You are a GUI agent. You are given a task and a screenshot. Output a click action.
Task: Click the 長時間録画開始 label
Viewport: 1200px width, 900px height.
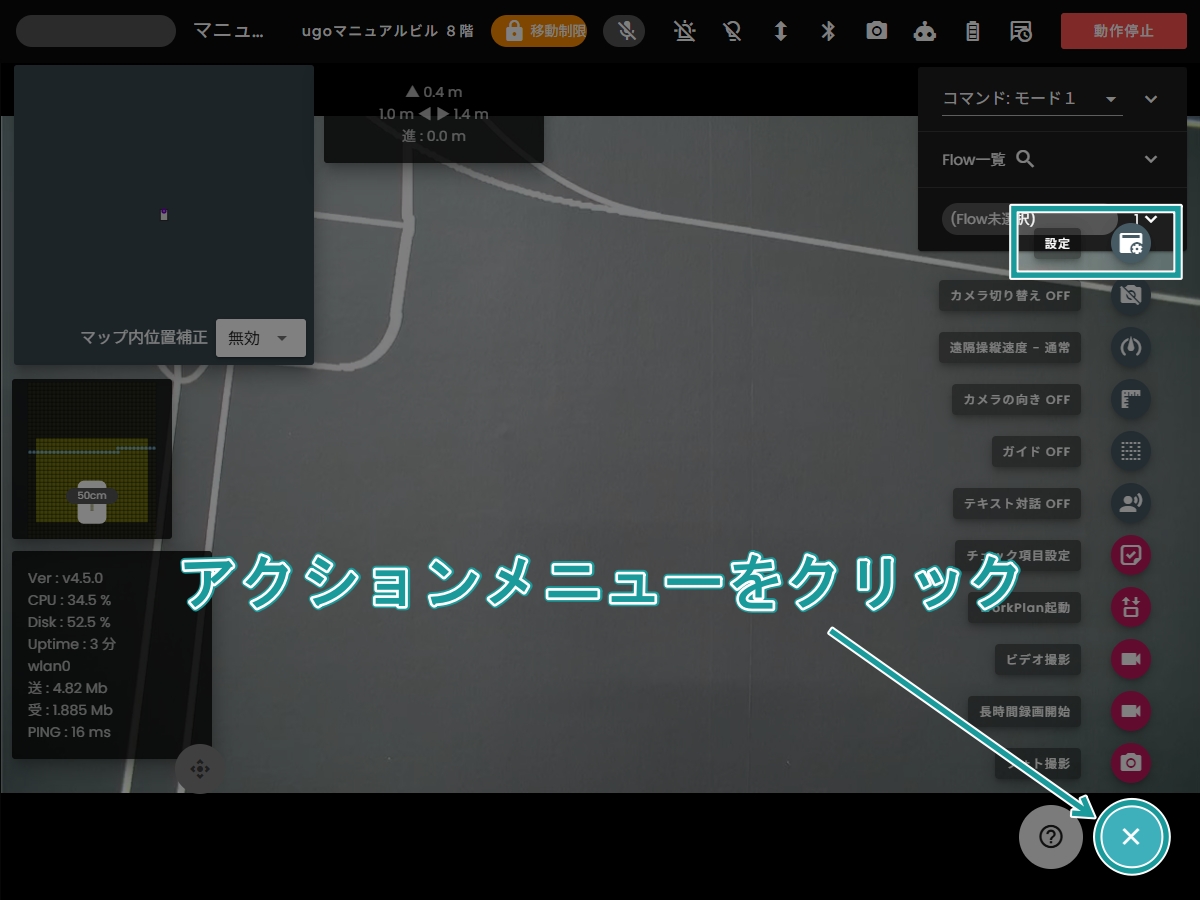point(1025,711)
